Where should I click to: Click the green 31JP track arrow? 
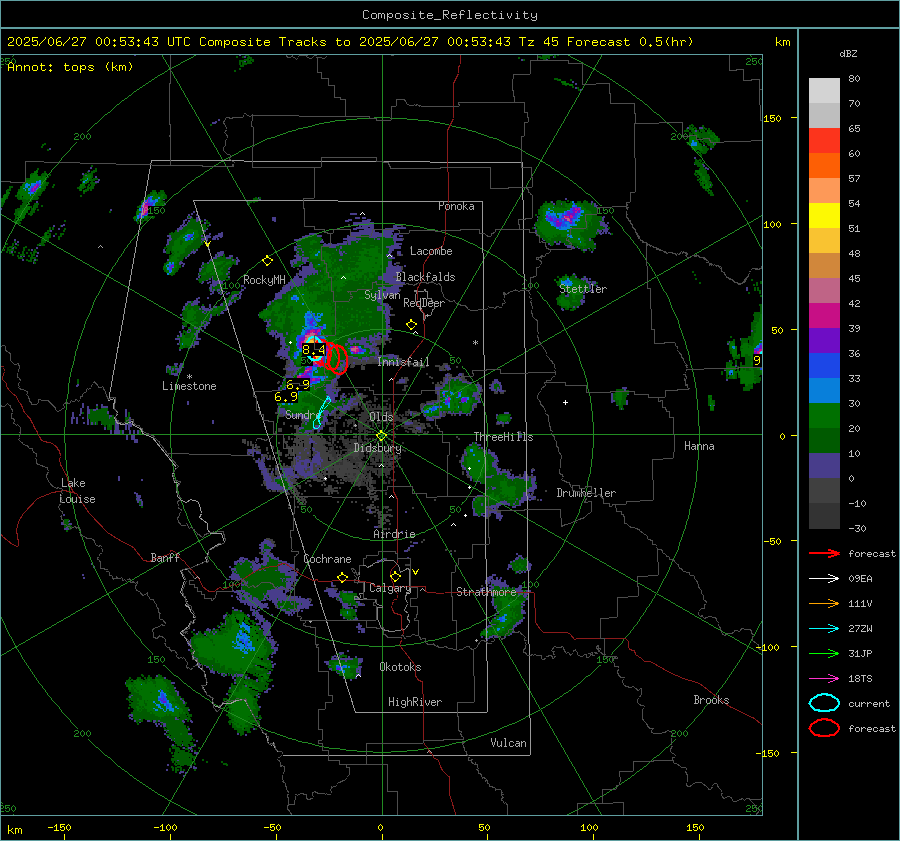point(824,653)
